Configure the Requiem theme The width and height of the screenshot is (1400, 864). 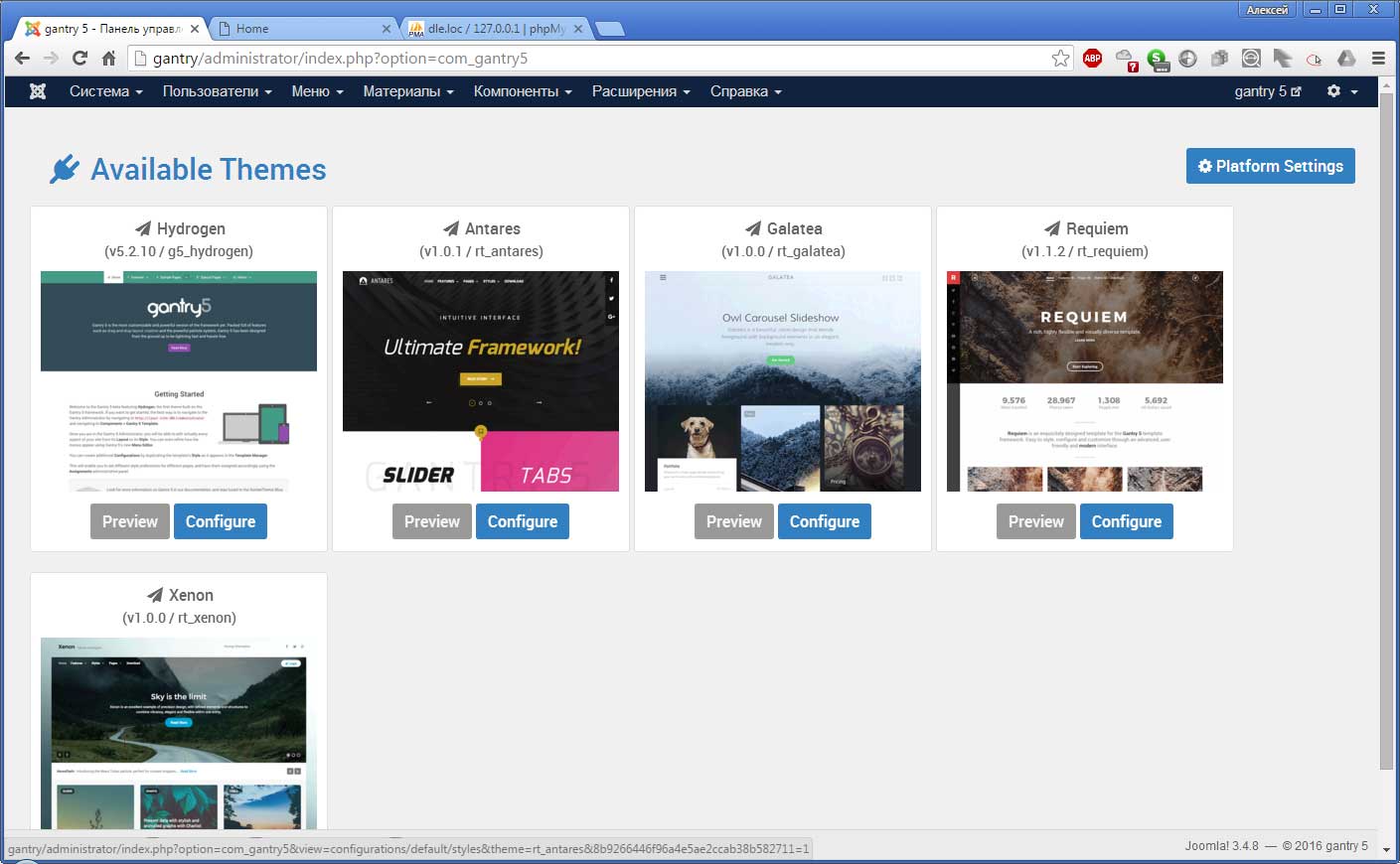1127,521
